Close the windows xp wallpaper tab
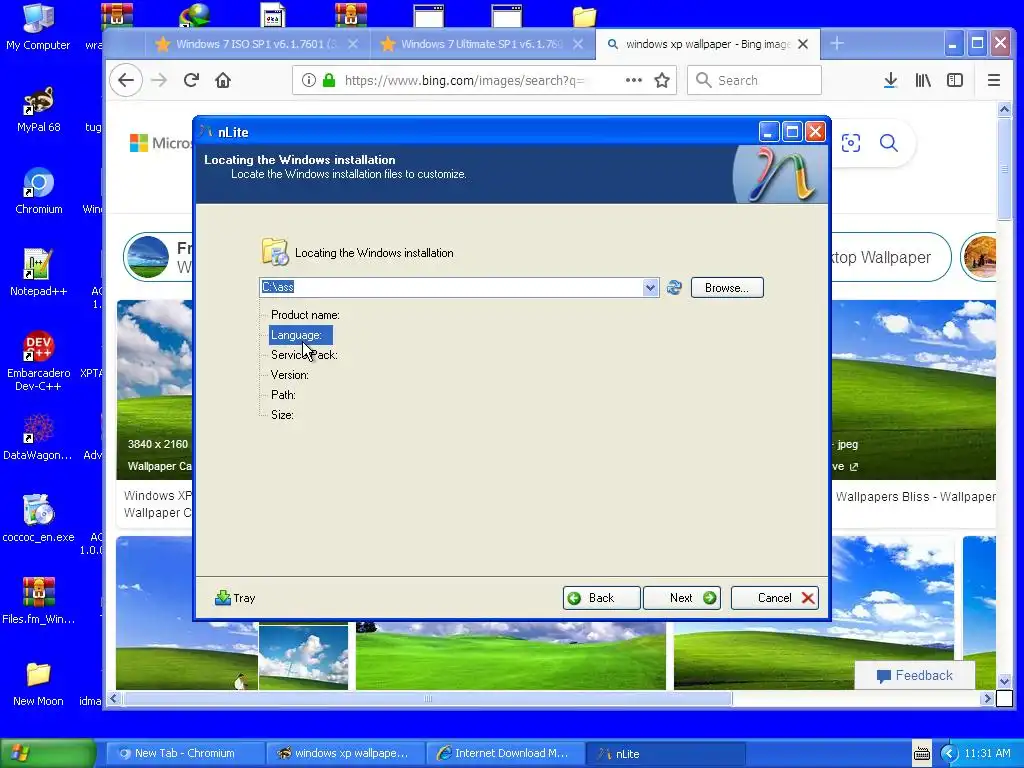The height and width of the screenshot is (768, 1024). 803,44
